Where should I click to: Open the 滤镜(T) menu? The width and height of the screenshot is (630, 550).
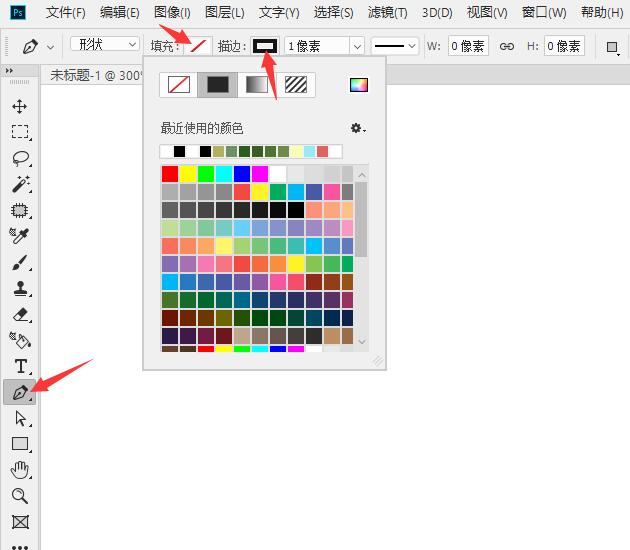click(x=387, y=13)
